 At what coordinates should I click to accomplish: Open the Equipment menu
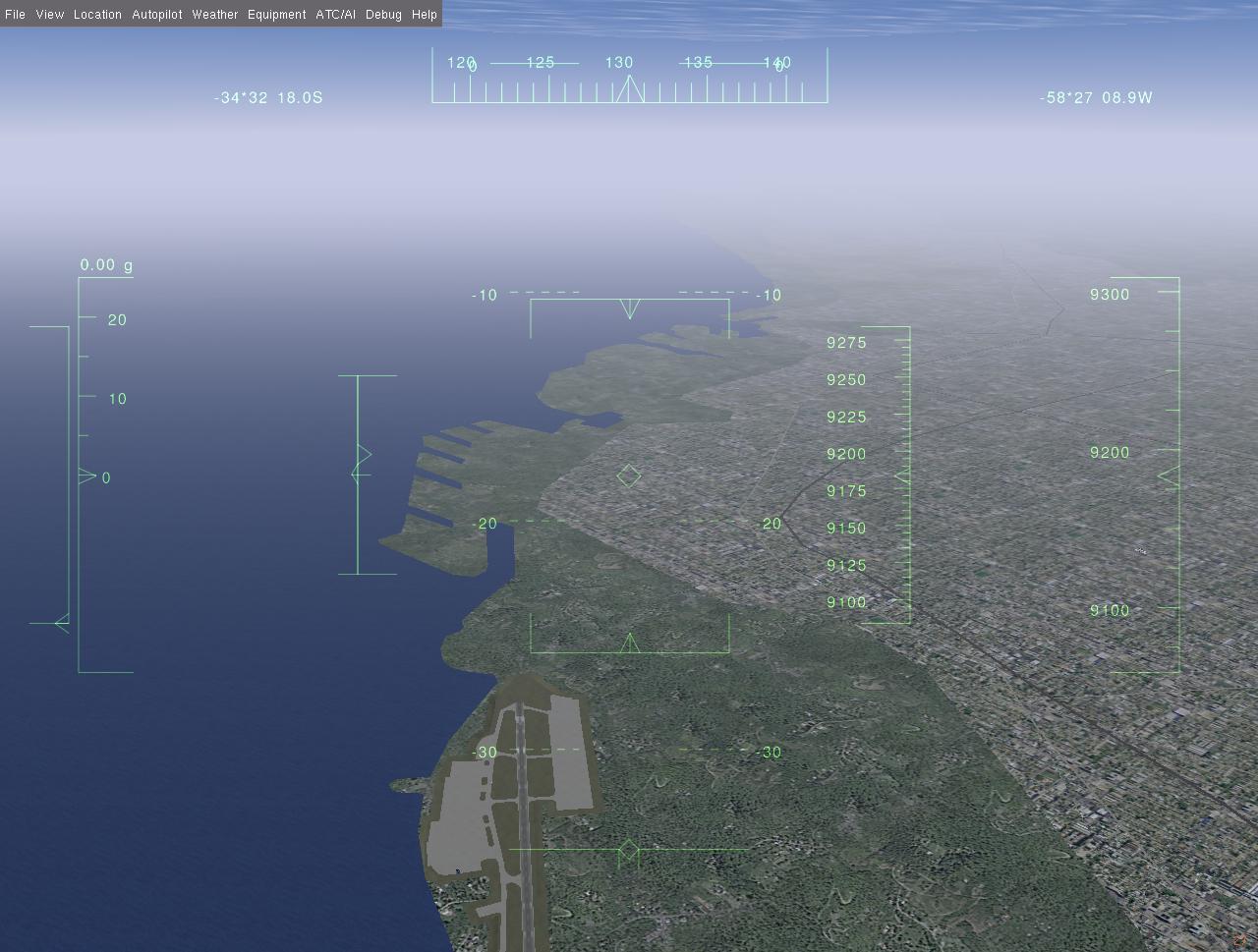pos(276,15)
